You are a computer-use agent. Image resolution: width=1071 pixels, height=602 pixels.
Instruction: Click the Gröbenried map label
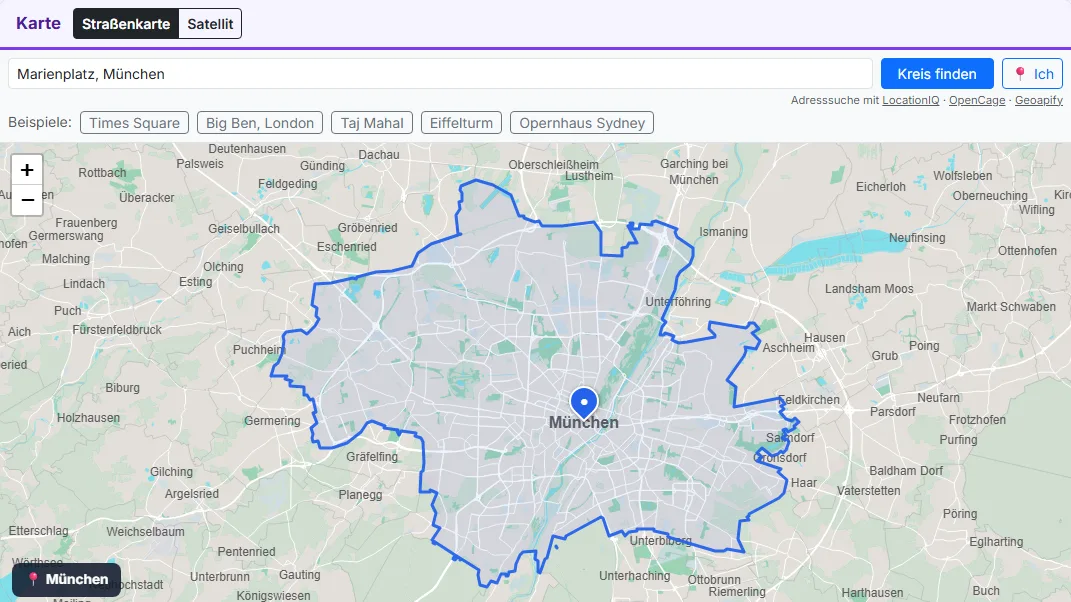[x=367, y=228]
